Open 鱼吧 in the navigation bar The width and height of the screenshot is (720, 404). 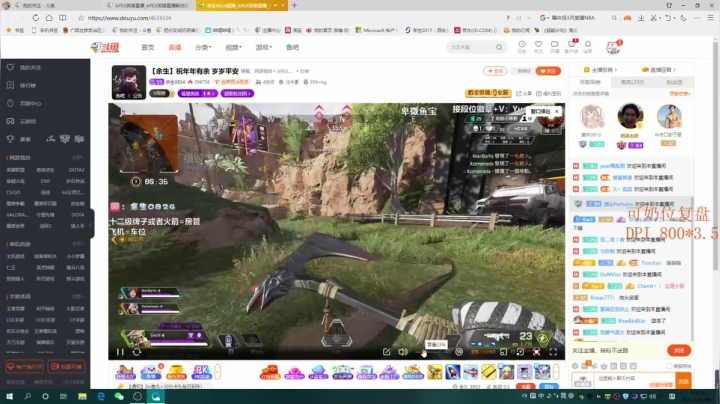click(292, 47)
